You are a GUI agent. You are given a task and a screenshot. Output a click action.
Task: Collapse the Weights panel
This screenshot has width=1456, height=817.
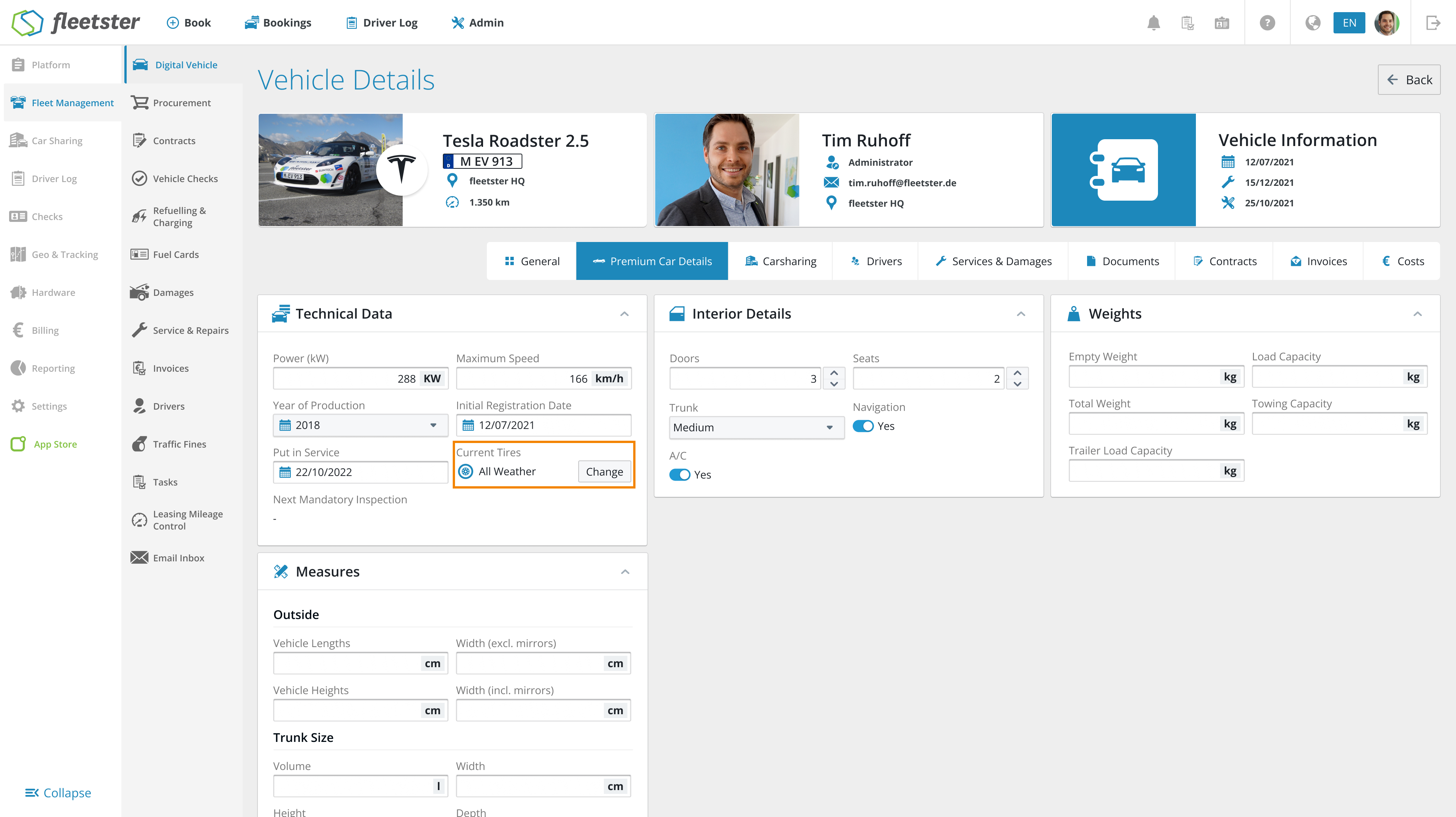[1418, 314]
